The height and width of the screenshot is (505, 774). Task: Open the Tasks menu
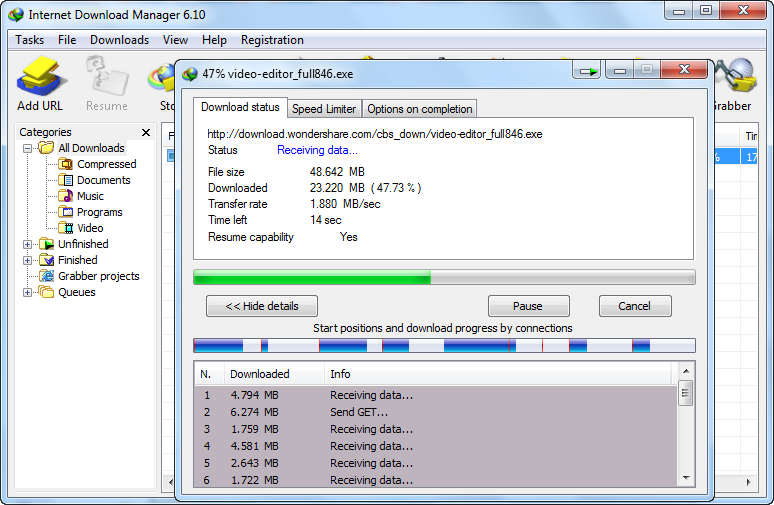[x=30, y=40]
